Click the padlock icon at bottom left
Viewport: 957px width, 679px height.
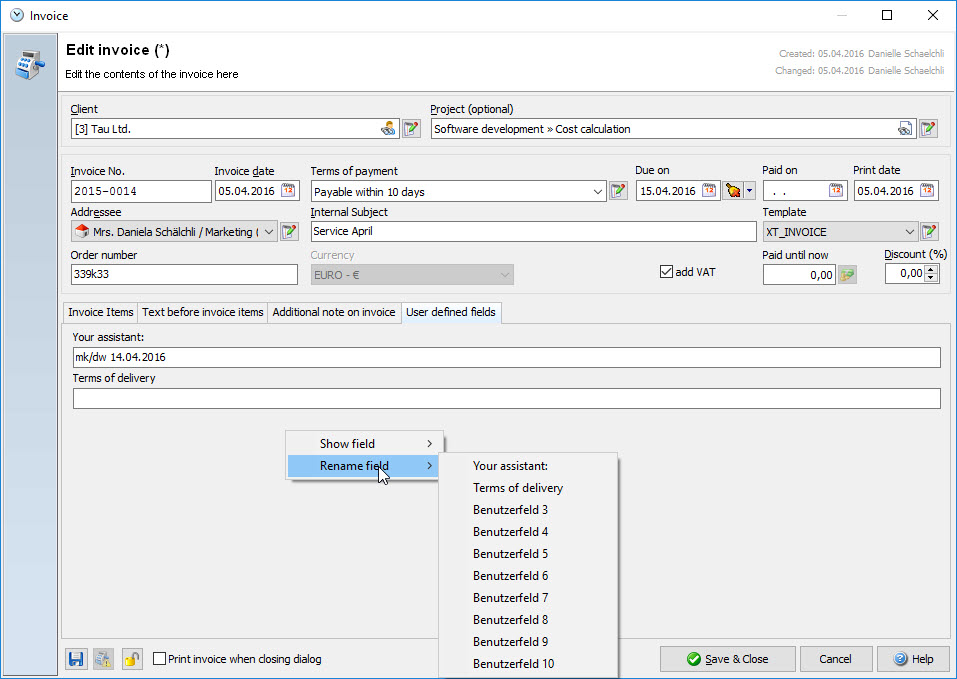click(132, 659)
